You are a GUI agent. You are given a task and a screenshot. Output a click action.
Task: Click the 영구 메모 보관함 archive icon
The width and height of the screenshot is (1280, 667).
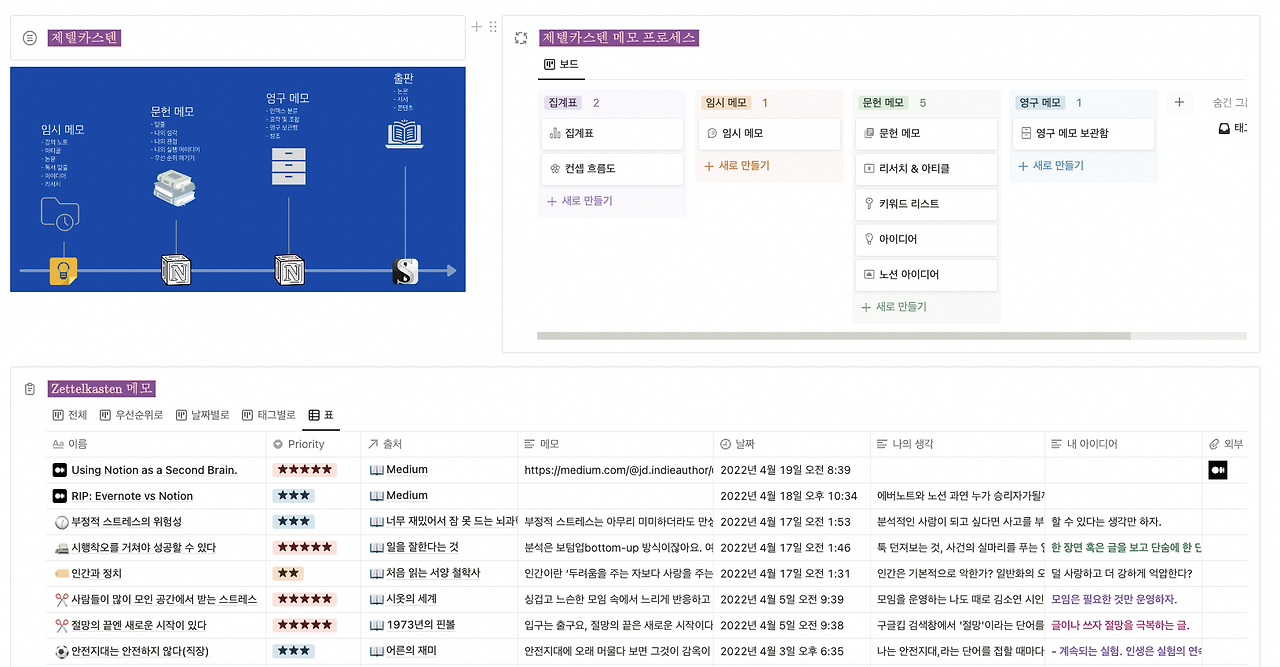[1026, 133]
